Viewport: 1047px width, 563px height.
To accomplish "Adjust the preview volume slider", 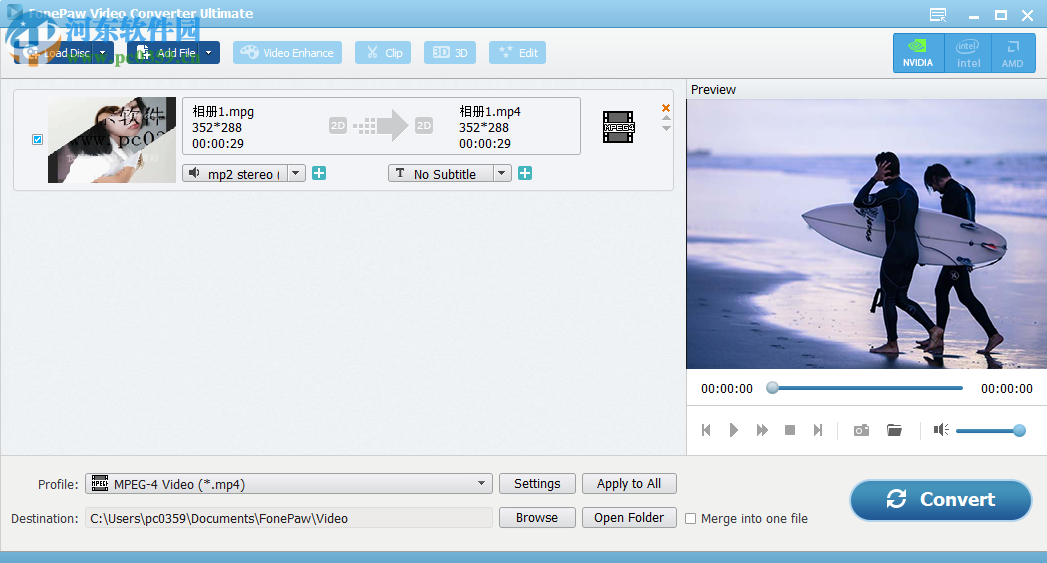I will pos(990,431).
